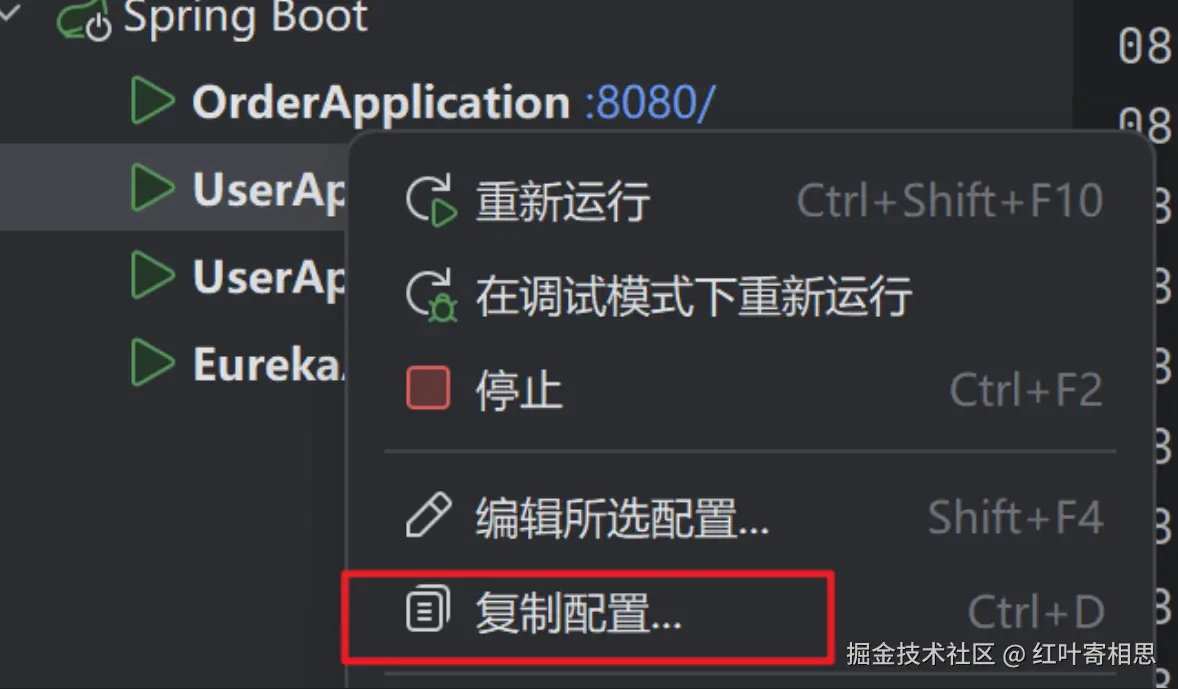Select 停止 in the context menu
The image size is (1178, 689).
[x=751, y=388]
